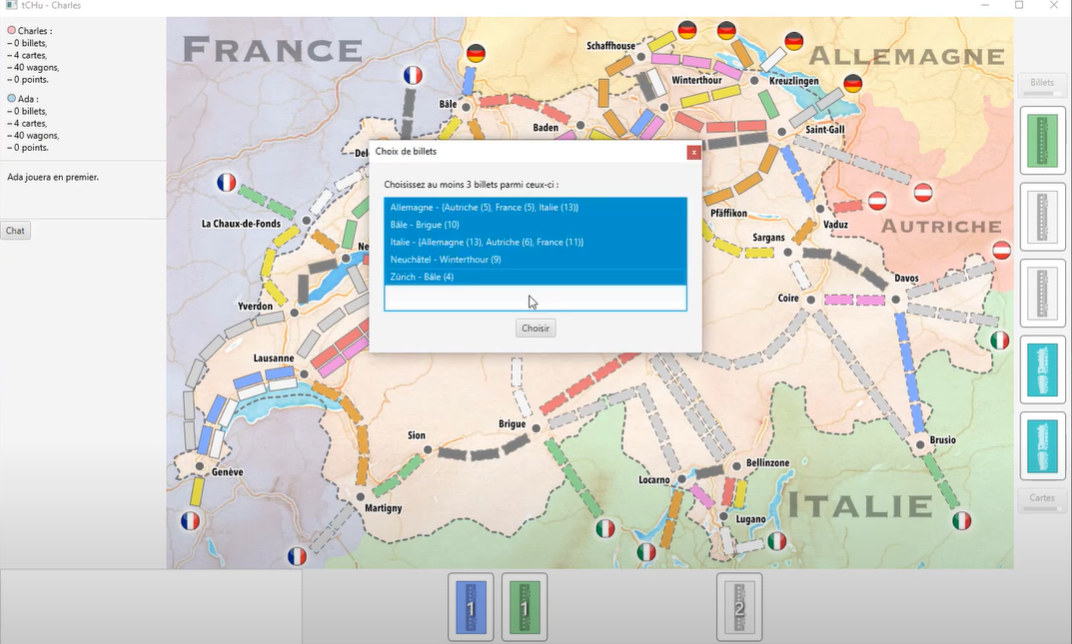Click the Davos city station

tap(896, 299)
